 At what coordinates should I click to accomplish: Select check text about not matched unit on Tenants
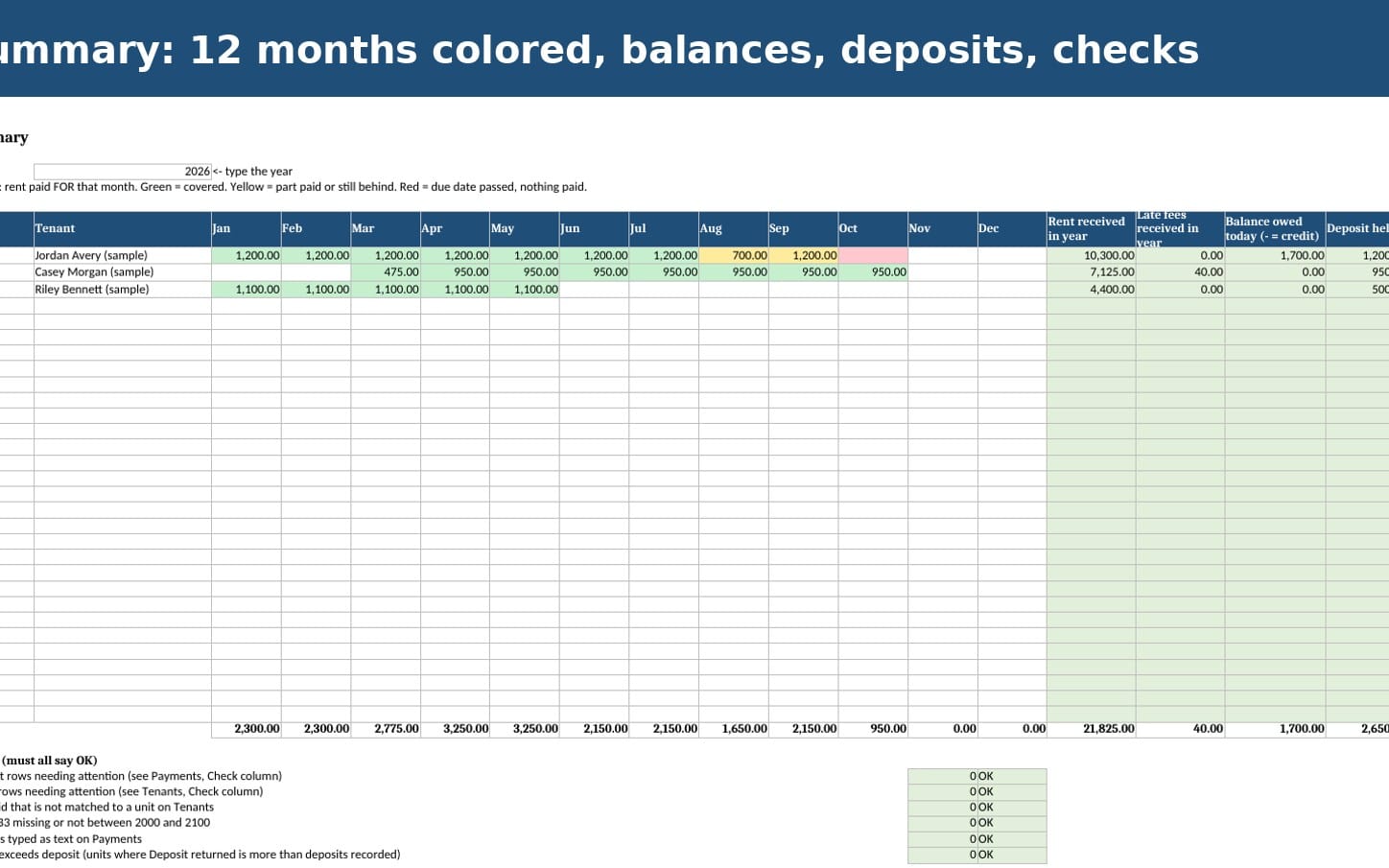106,808
